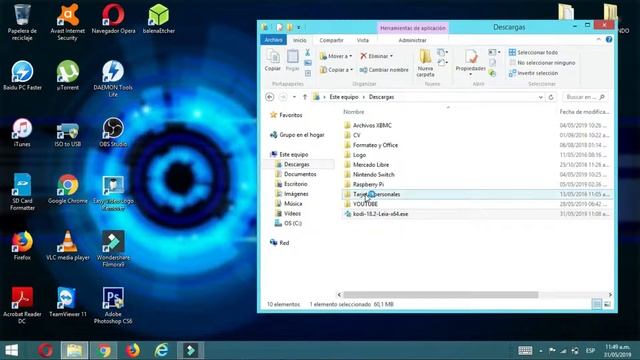This screenshot has height=360, width=640.
Task: Open the Administrar tab
Action: click(412, 40)
